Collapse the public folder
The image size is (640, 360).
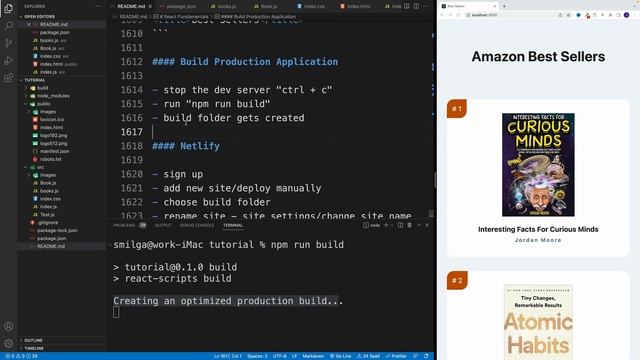tap(44, 104)
